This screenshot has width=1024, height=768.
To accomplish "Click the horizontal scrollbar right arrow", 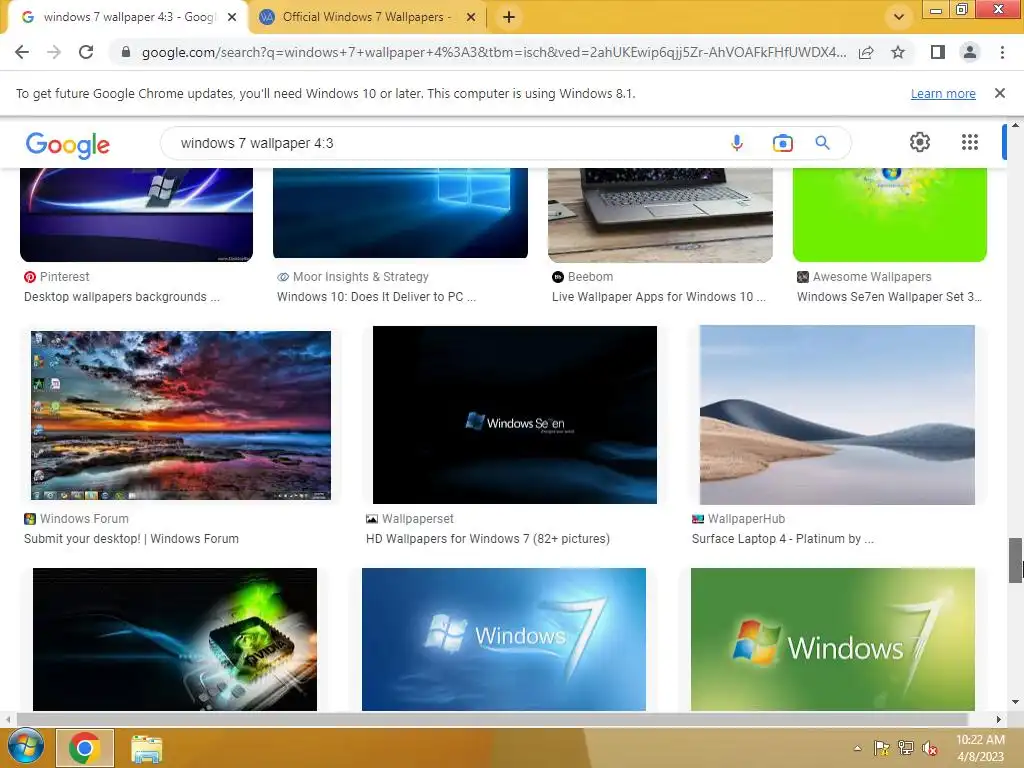I will pos(998,719).
